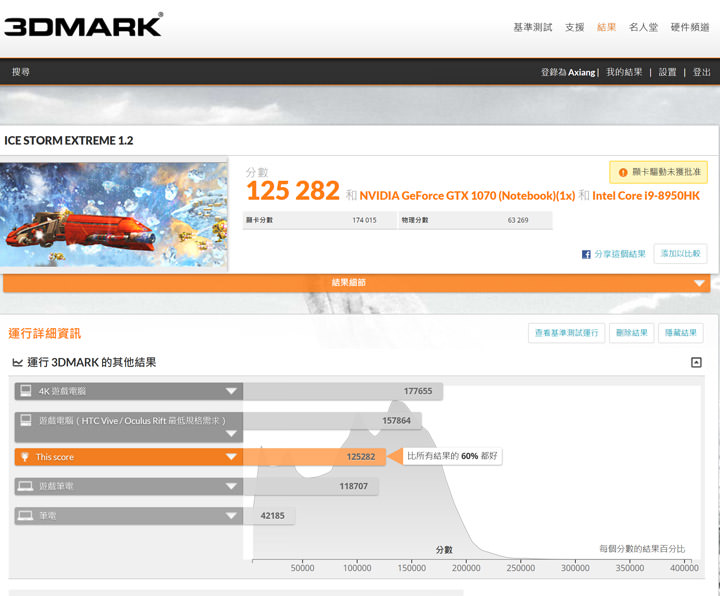Go to the 名人堂 page
Image resolution: width=720 pixels, height=596 pixels.
pyautogui.click(x=643, y=27)
